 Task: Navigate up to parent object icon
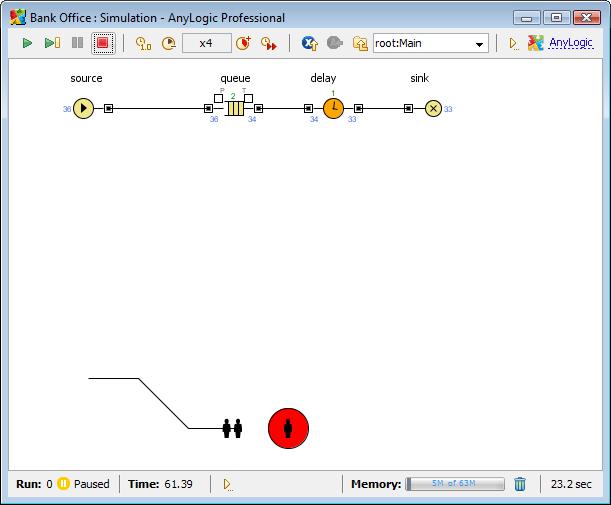pos(360,43)
